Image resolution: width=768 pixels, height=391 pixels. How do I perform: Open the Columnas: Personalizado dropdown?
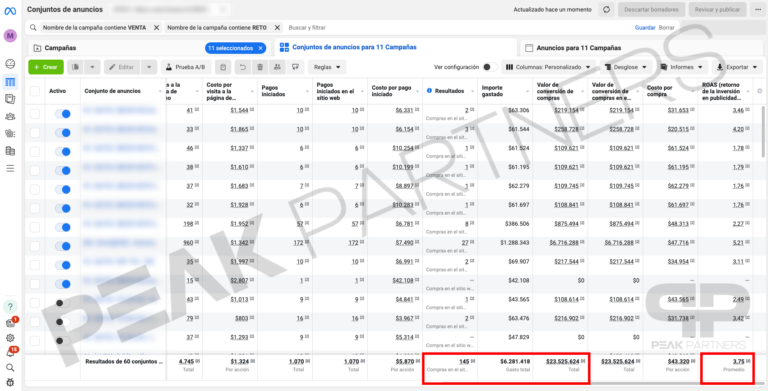click(548, 67)
